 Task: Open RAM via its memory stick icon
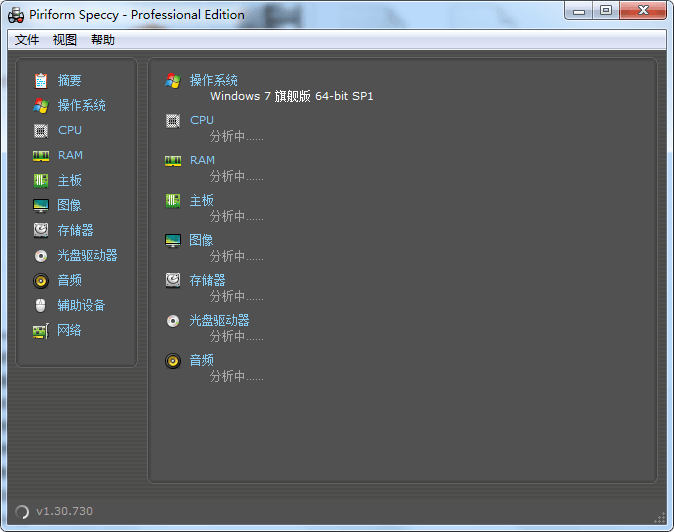41,155
